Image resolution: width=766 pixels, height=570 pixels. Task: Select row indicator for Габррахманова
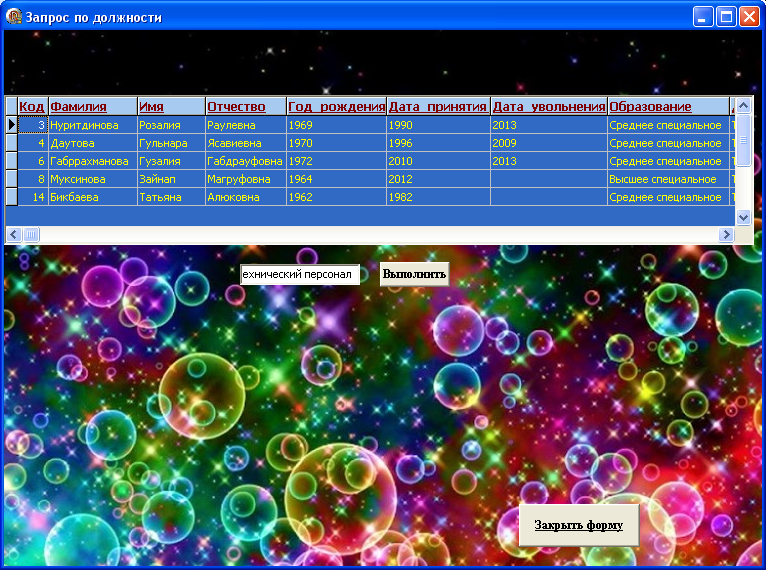pyautogui.click(x=12, y=161)
